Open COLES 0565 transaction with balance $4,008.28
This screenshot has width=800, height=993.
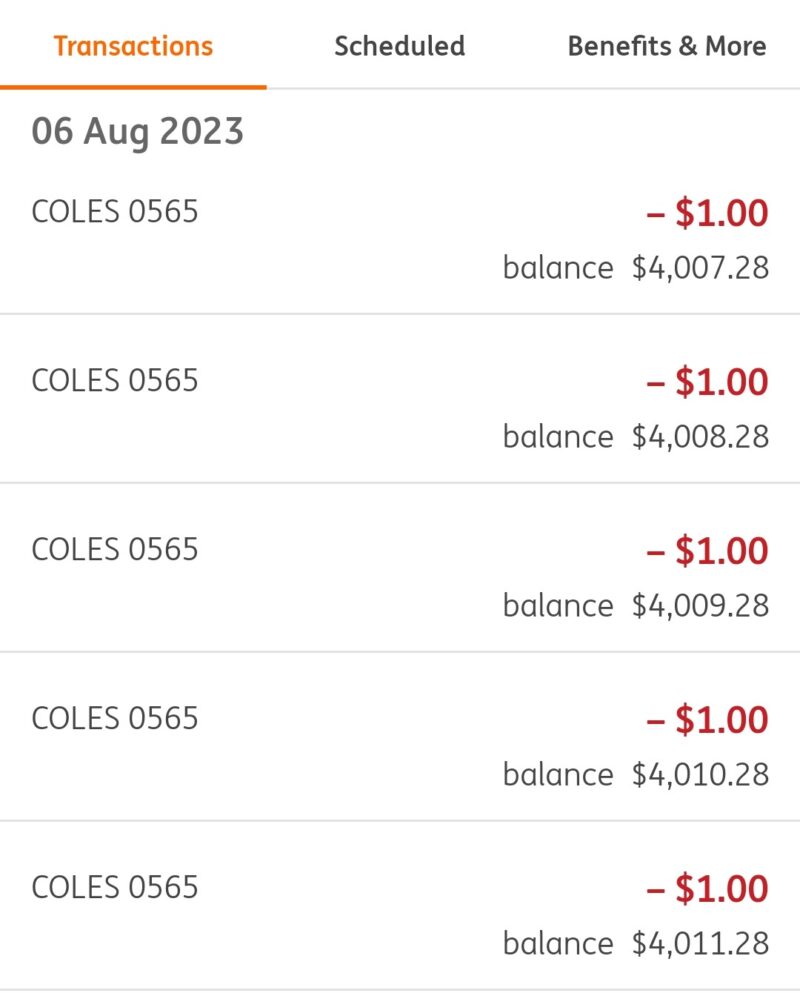pos(400,398)
